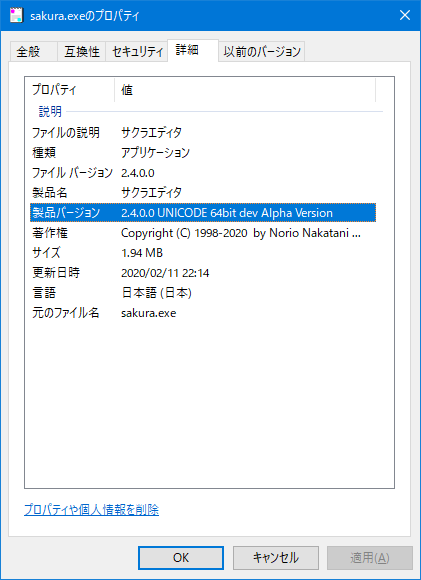Viewport: 421px width, 580px height.
Task: Select the 更新日時 row label
Action: (x=55, y=273)
